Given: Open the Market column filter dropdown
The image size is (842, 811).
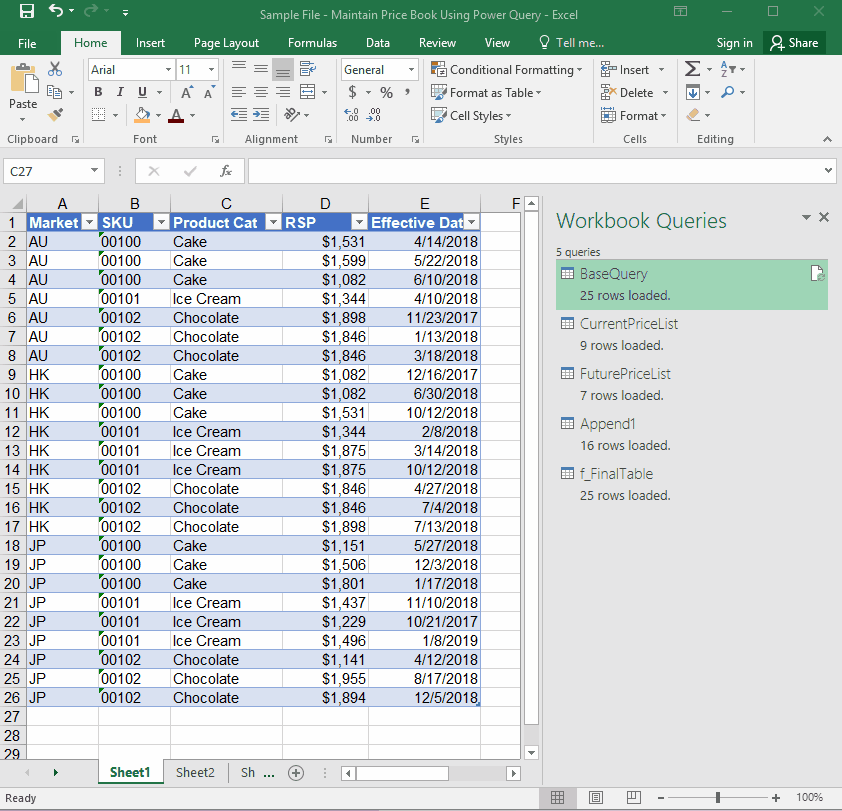Looking at the screenshot, I should click(x=88, y=222).
